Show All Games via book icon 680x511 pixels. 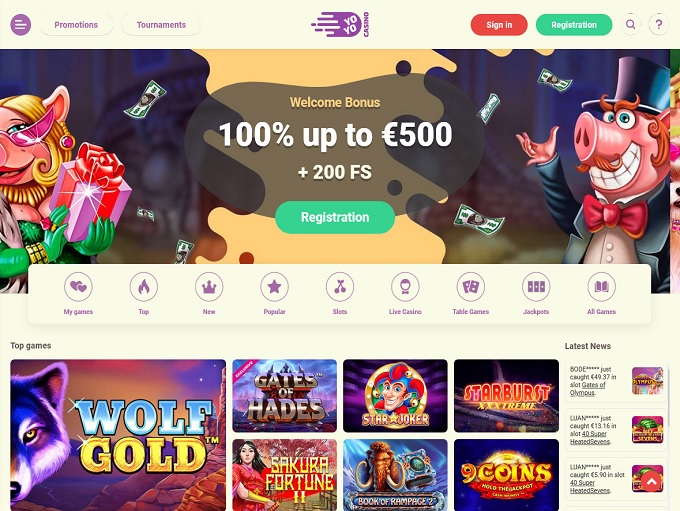point(602,286)
